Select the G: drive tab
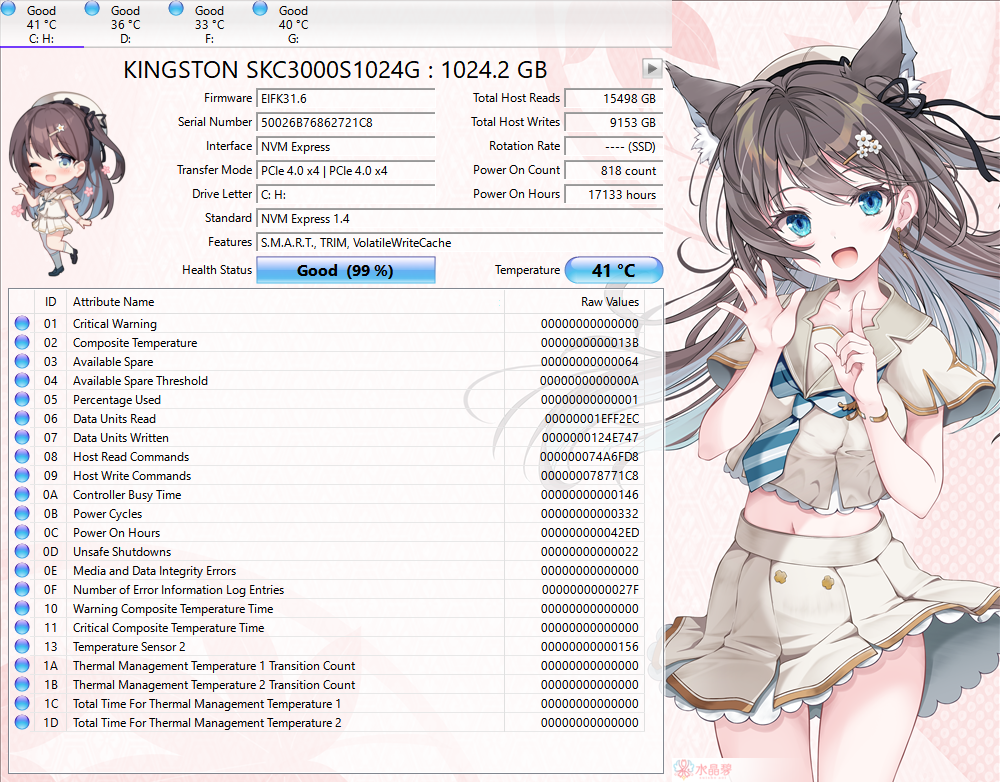 click(293, 24)
